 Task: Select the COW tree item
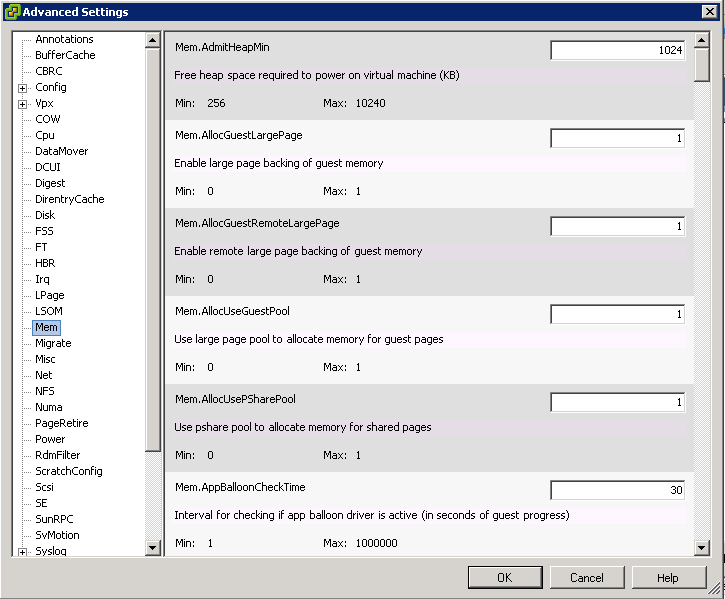[48, 119]
